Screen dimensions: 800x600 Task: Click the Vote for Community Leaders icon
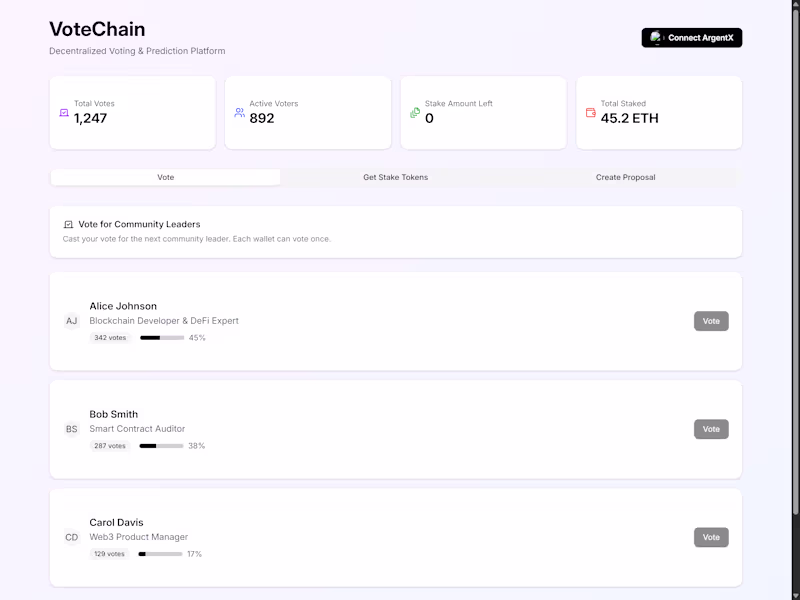click(68, 225)
